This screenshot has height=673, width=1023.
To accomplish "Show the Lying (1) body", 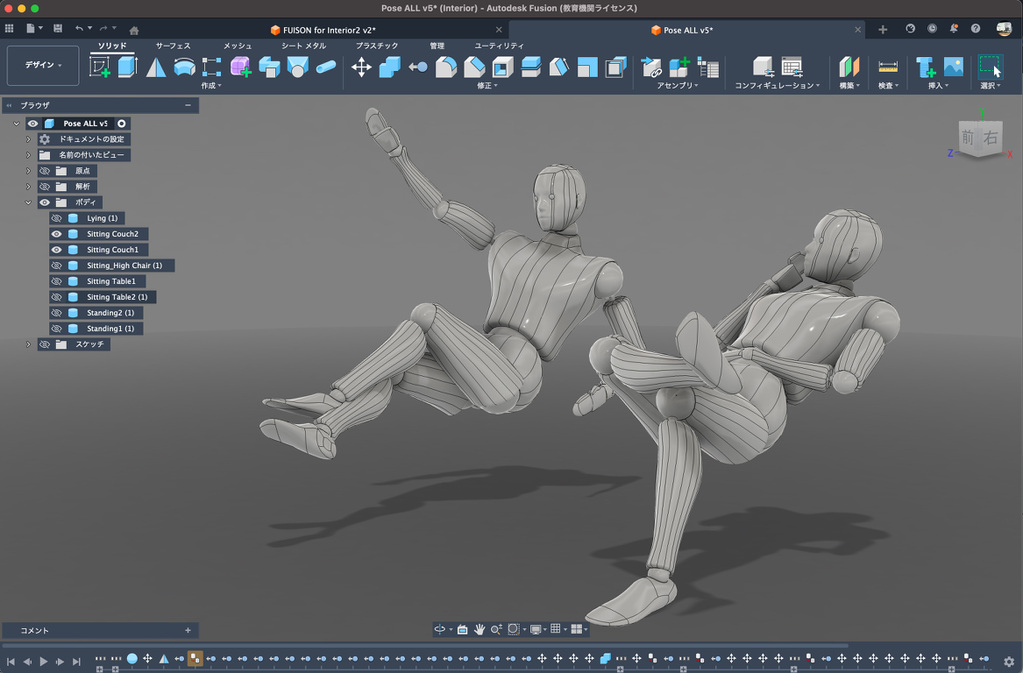I will 56,218.
